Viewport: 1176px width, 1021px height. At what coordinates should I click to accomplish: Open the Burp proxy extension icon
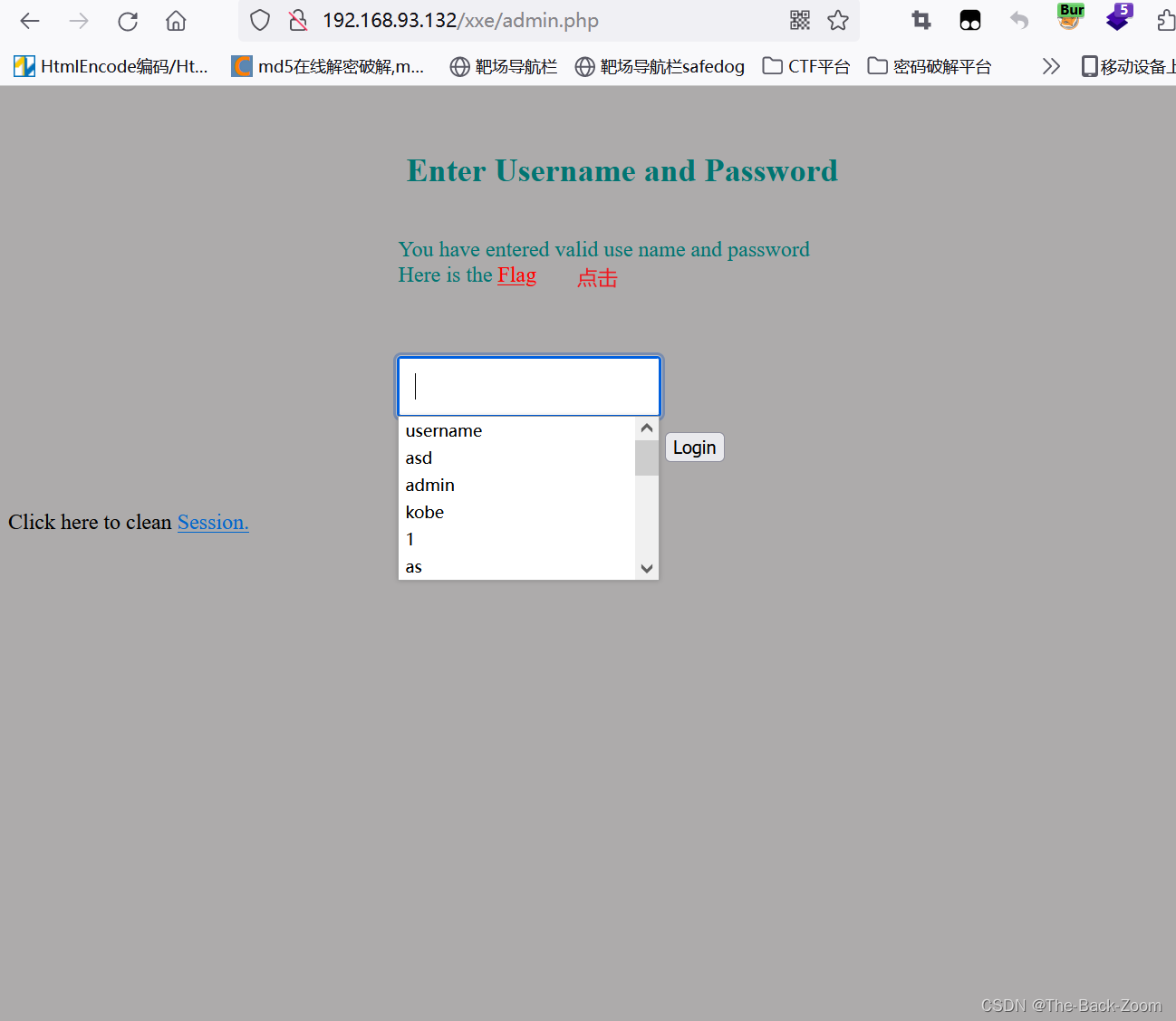pyautogui.click(x=1070, y=17)
